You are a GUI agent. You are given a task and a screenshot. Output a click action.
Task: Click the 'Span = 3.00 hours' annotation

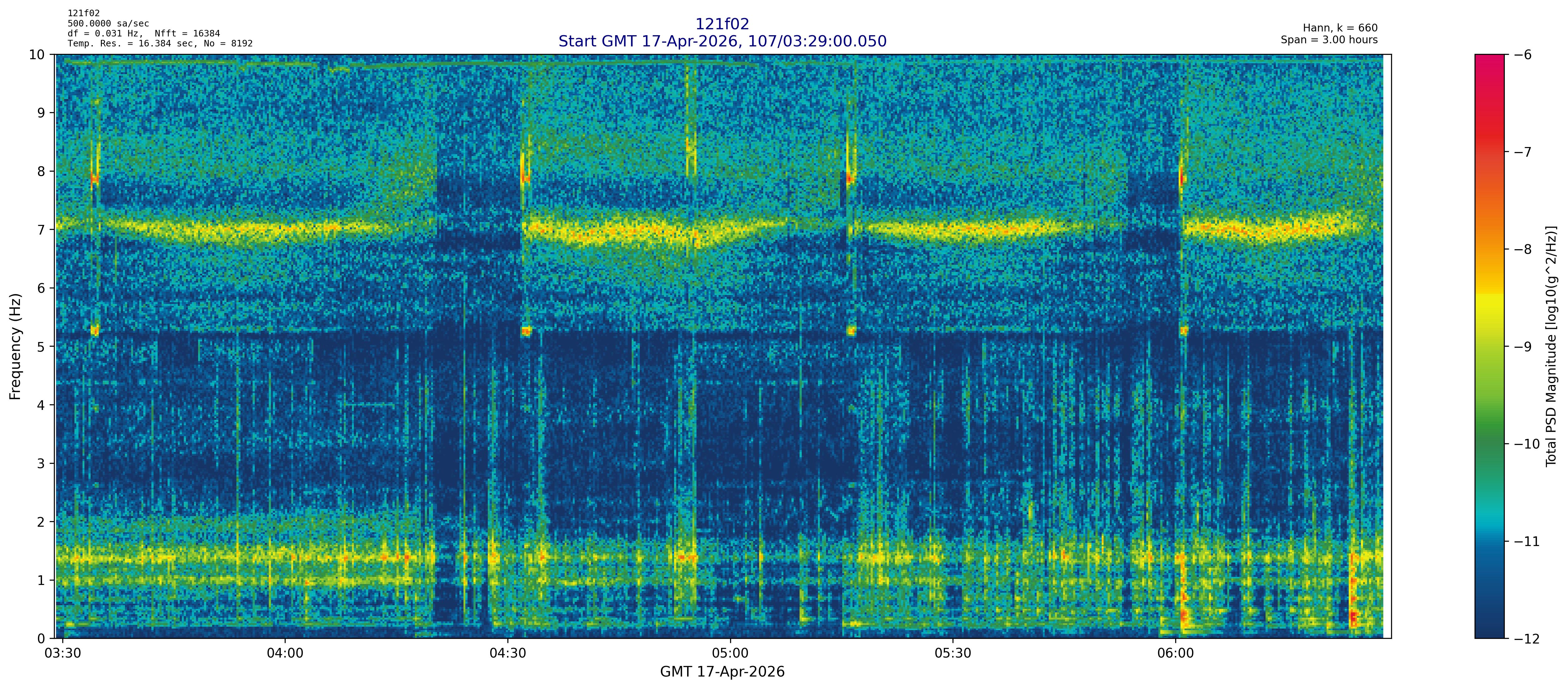pos(1329,40)
